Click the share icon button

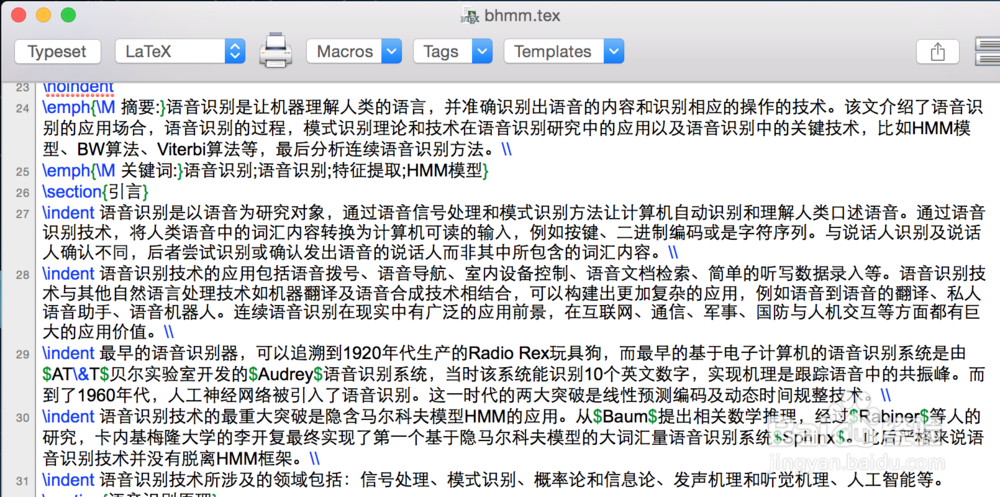coord(938,52)
